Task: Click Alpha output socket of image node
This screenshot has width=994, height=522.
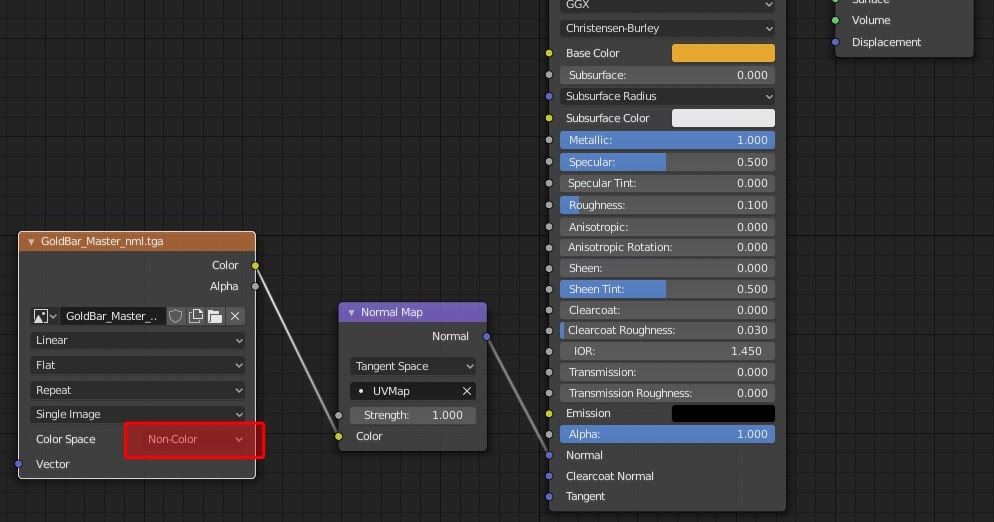Action: tap(255, 286)
